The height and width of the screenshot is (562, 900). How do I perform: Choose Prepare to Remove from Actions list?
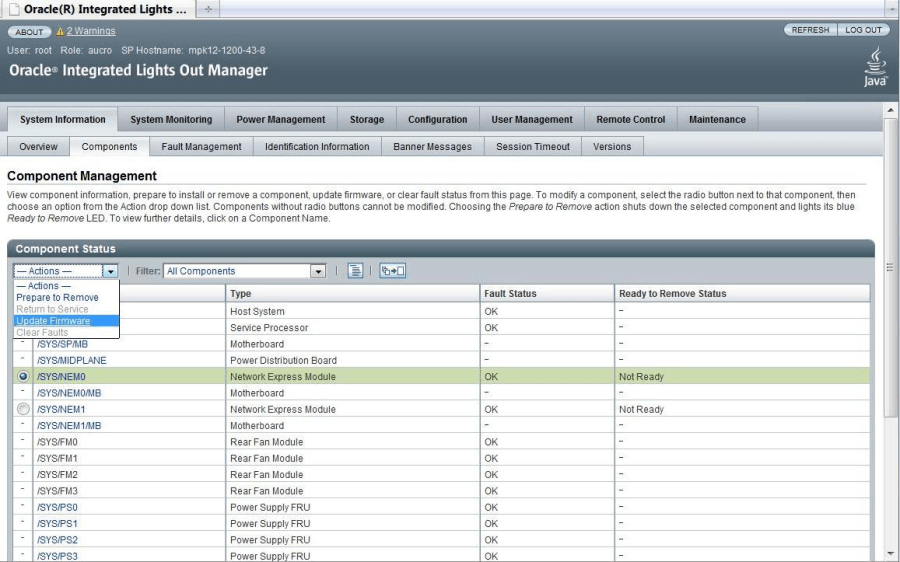(x=57, y=297)
